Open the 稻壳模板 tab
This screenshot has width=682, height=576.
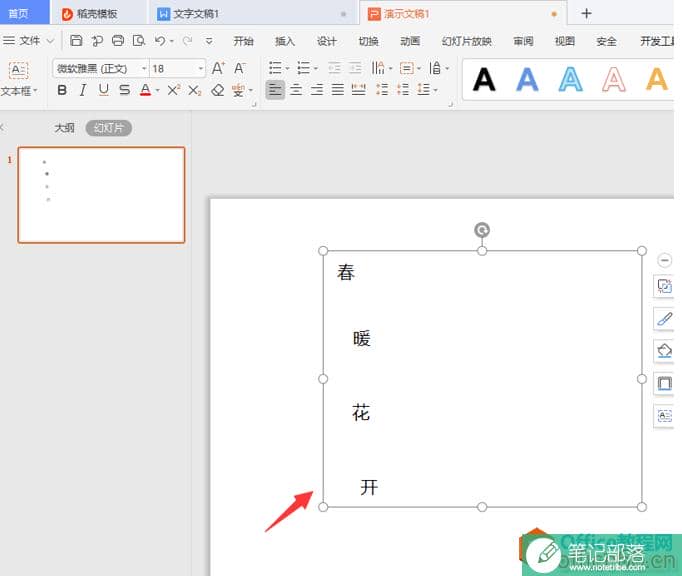pyautogui.click(x=98, y=14)
